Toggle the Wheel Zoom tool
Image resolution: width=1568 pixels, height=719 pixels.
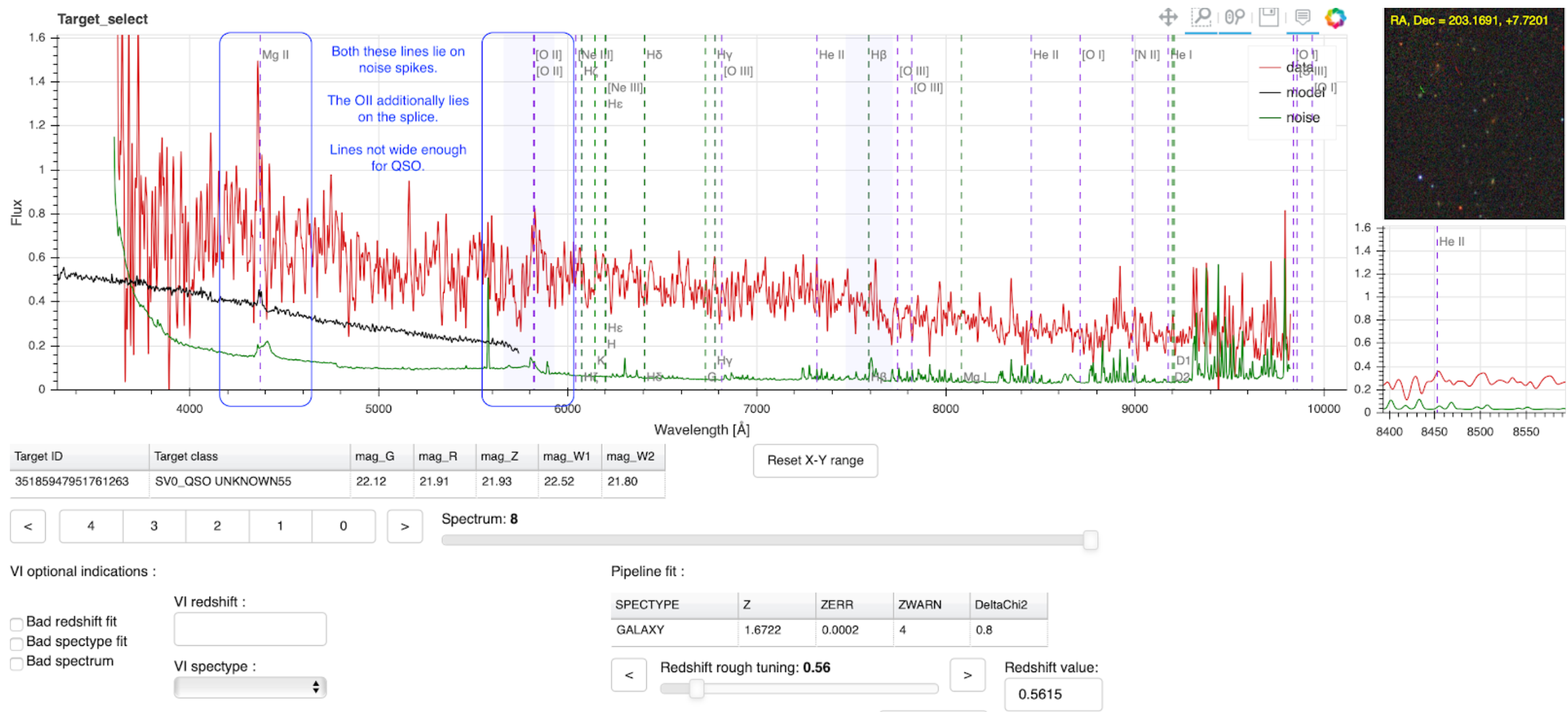tap(1234, 18)
